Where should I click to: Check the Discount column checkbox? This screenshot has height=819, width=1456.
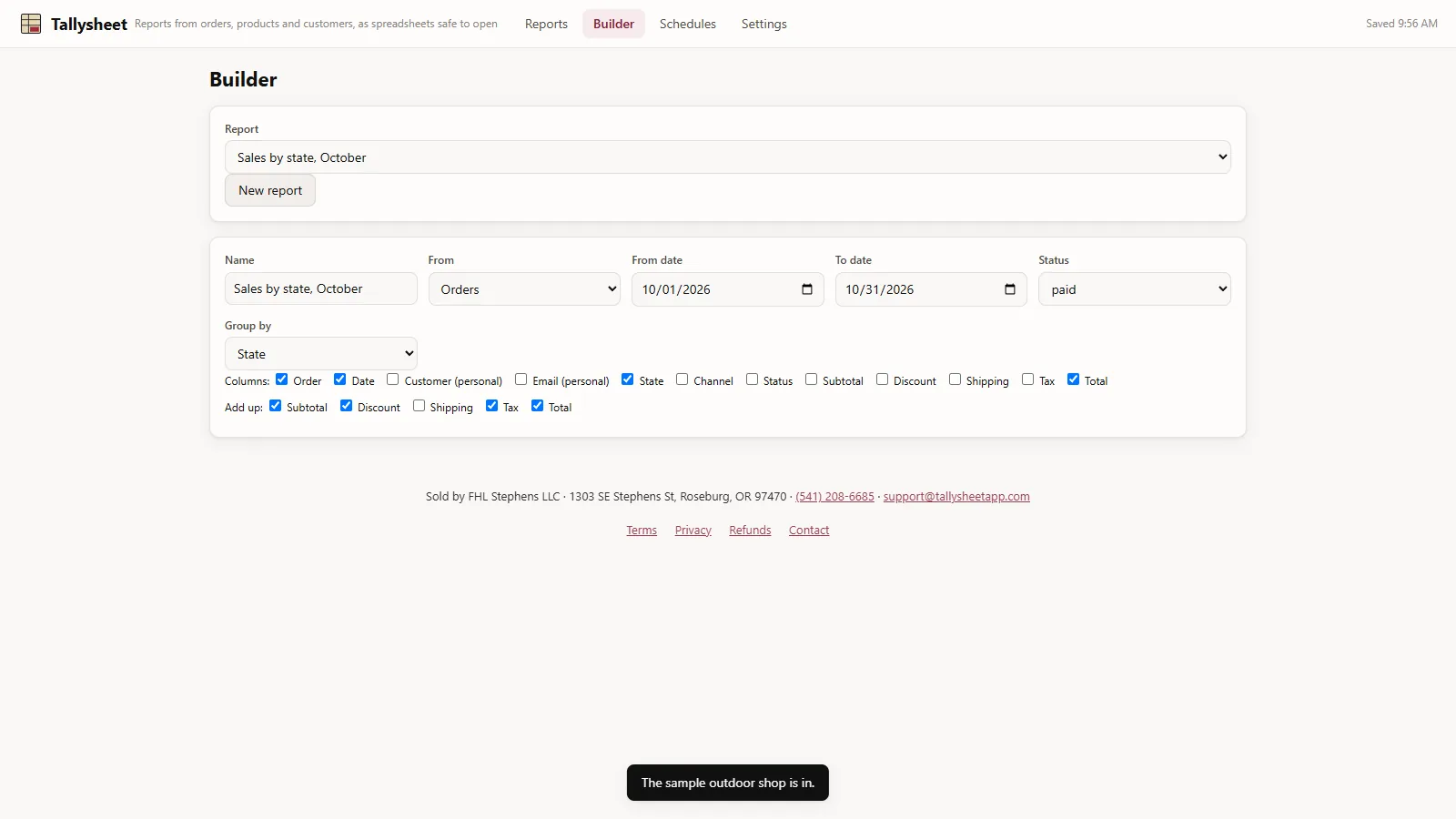pyautogui.click(x=883, y=379)
